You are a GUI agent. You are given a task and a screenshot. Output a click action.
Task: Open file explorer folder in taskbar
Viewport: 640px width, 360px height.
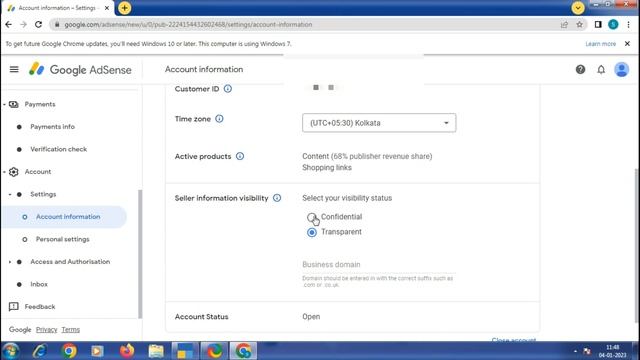156,351
